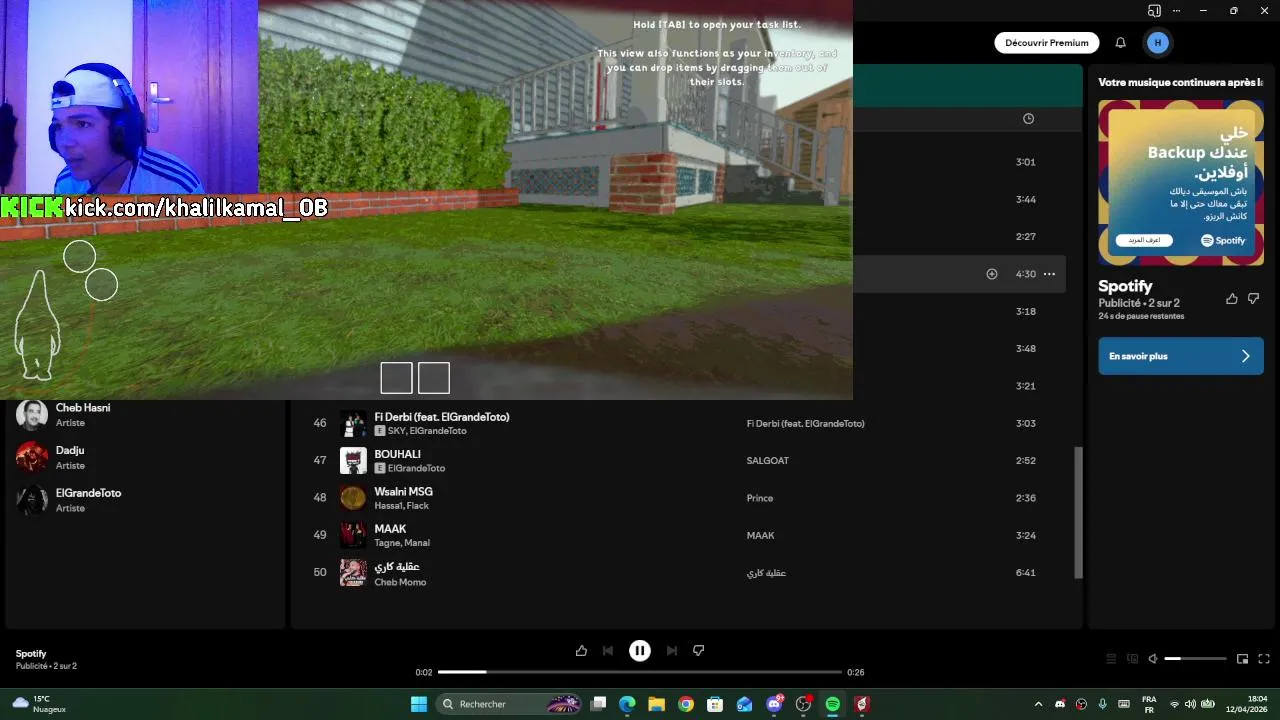Viewport: 1280px width, 720px height.
Task: Open the Mail app from the taskbar
Action: (x=744, y=704)
